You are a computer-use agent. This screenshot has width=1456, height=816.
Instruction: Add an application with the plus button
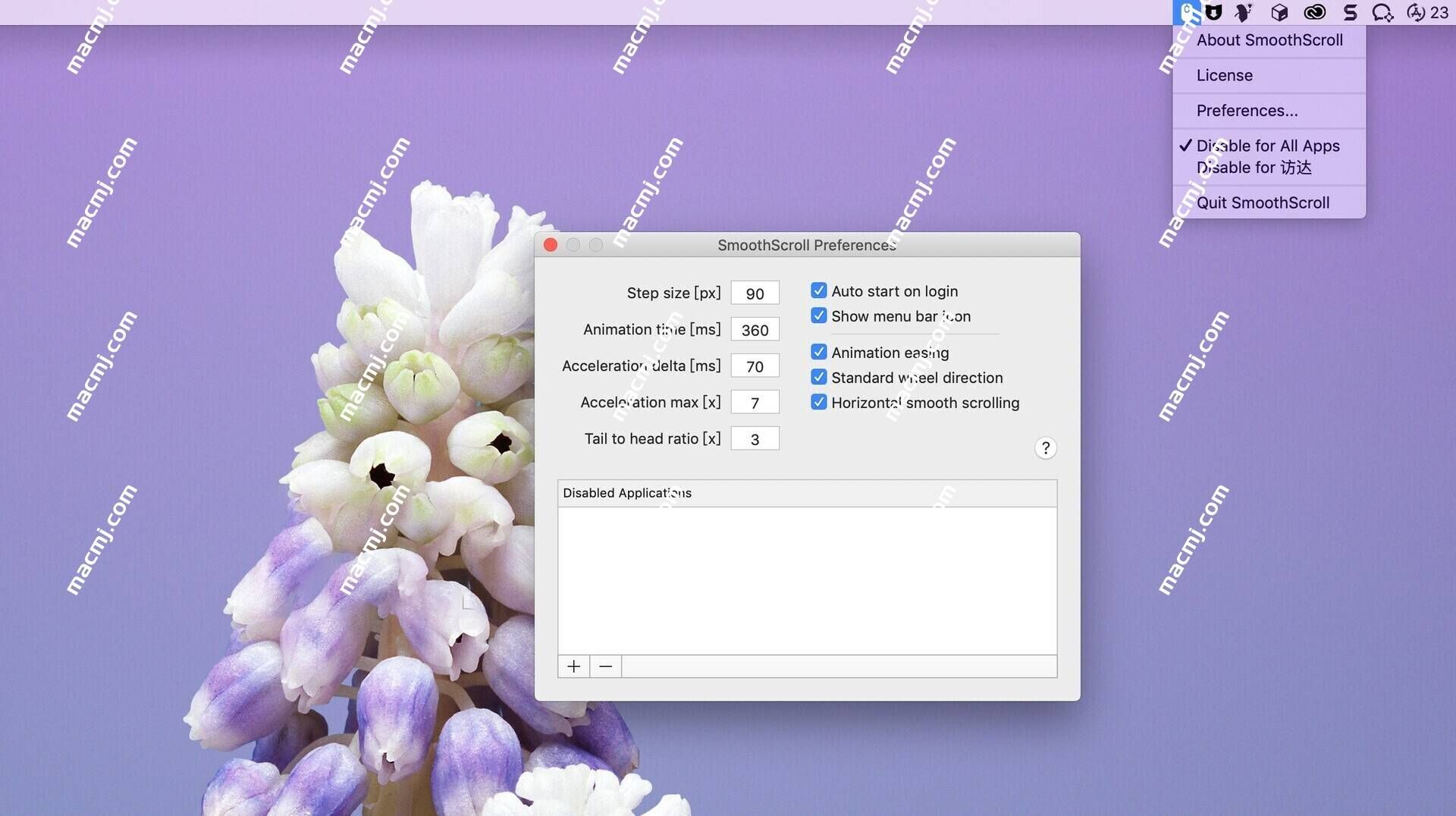[x=574, y=667]
